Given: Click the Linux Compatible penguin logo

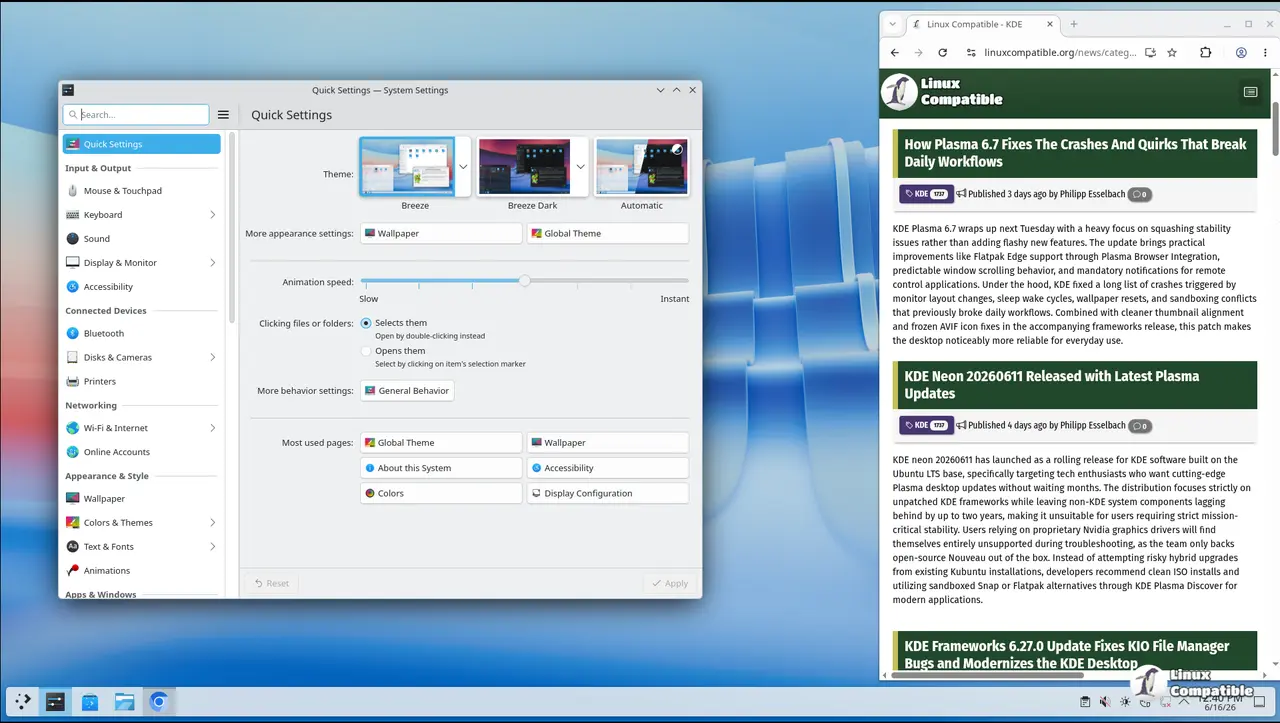Looking at the screenshot, I should pyautogui.click(x=900, y=92).
